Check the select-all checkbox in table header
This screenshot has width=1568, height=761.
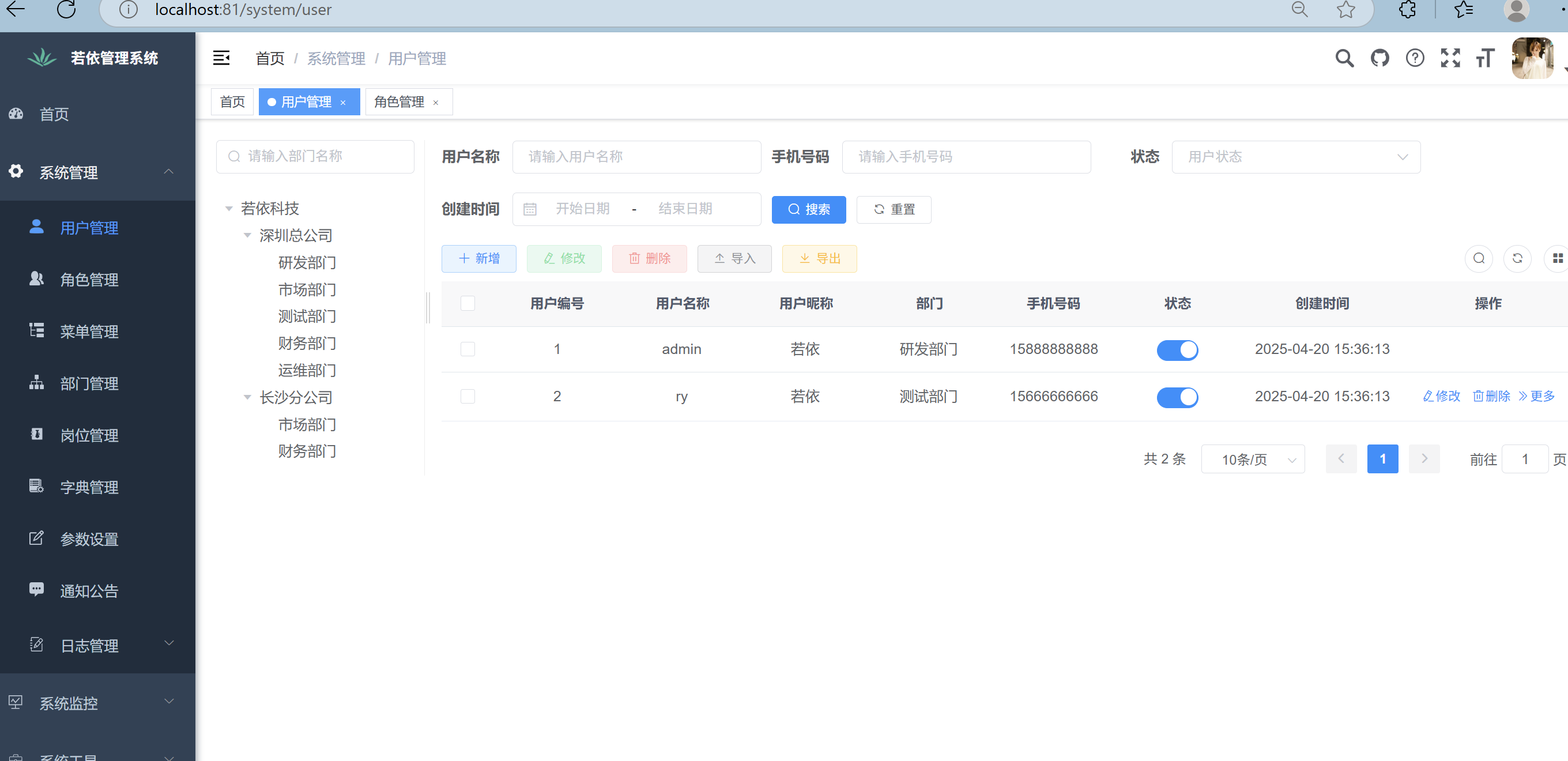click(468, 303)
